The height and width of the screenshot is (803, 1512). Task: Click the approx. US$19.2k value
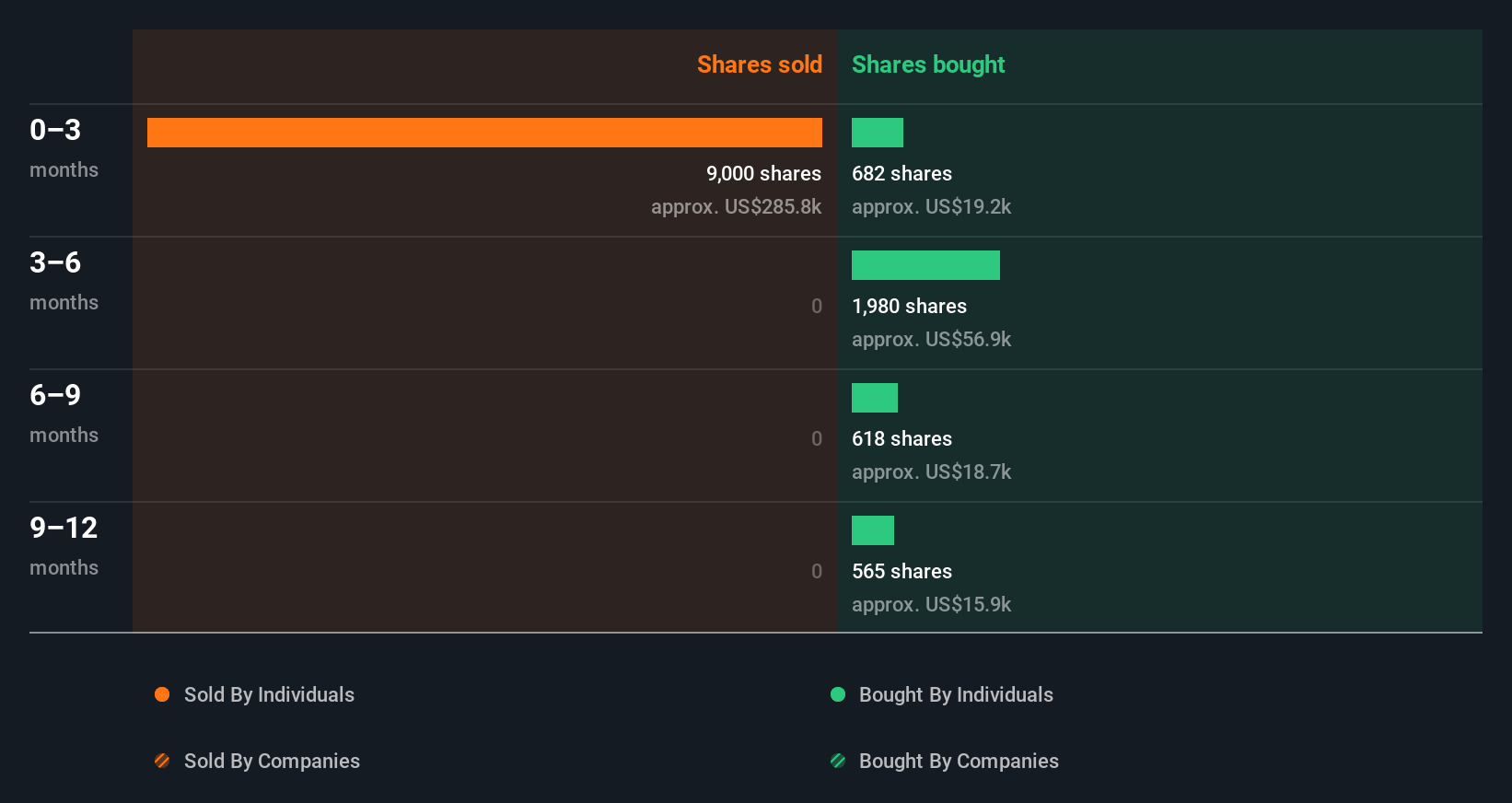pos(931,206)
